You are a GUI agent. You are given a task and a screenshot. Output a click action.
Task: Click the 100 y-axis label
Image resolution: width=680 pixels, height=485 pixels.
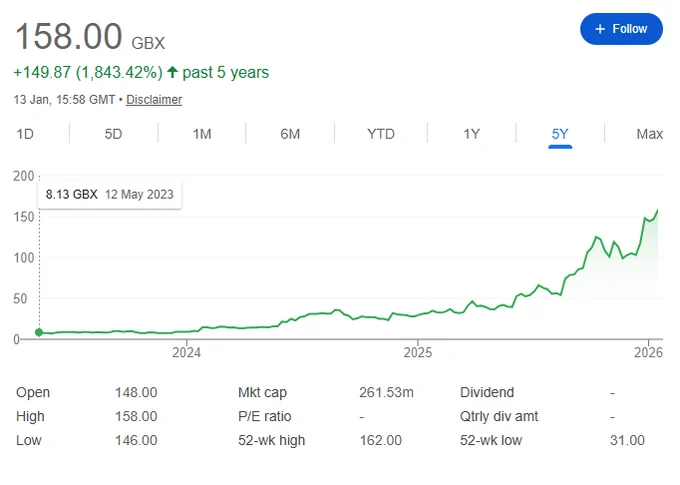(x=23, y=258)
